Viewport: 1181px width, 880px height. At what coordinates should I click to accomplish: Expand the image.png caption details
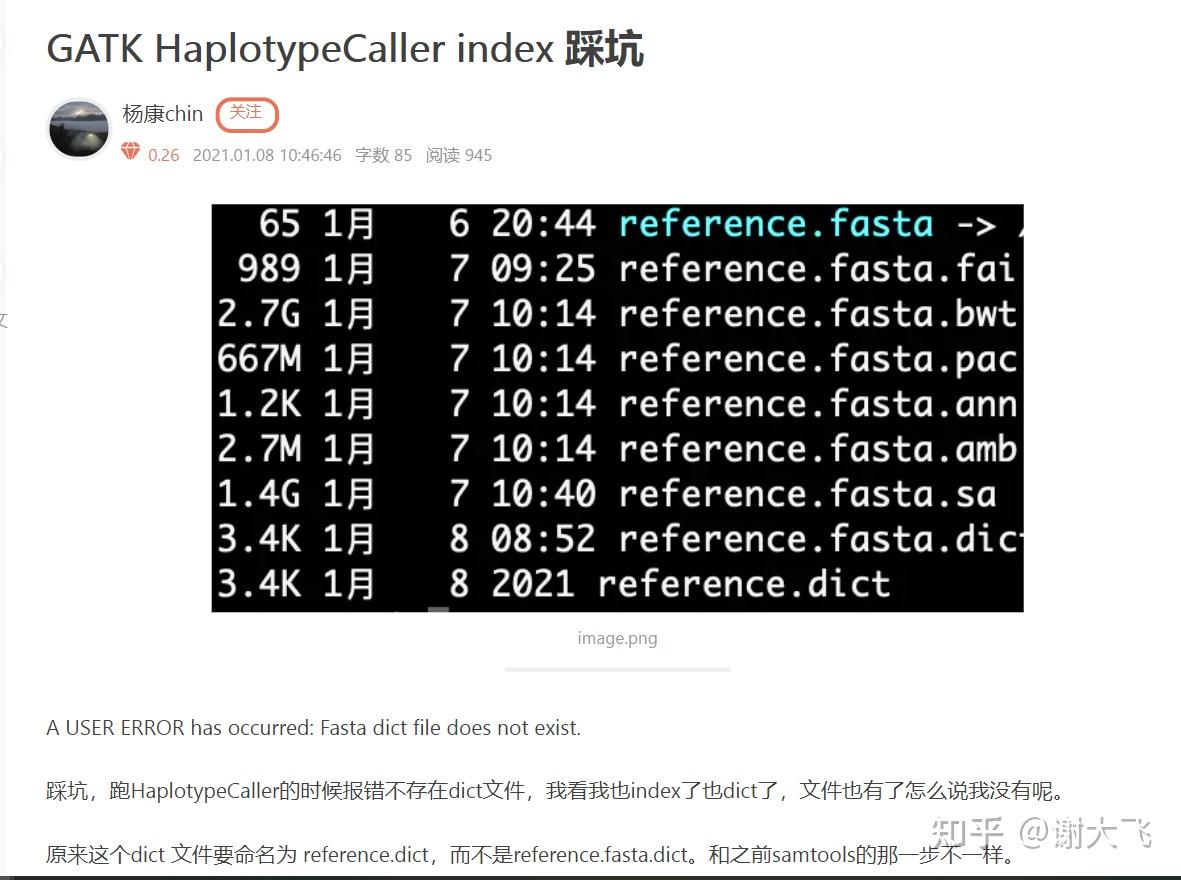click(x=616, y=637)
